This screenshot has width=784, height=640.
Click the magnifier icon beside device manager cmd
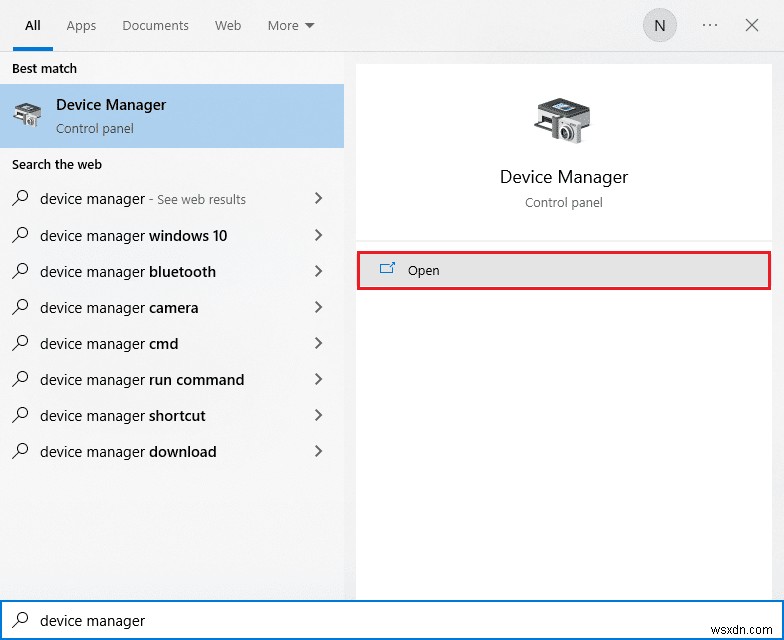tap(21, 344)
